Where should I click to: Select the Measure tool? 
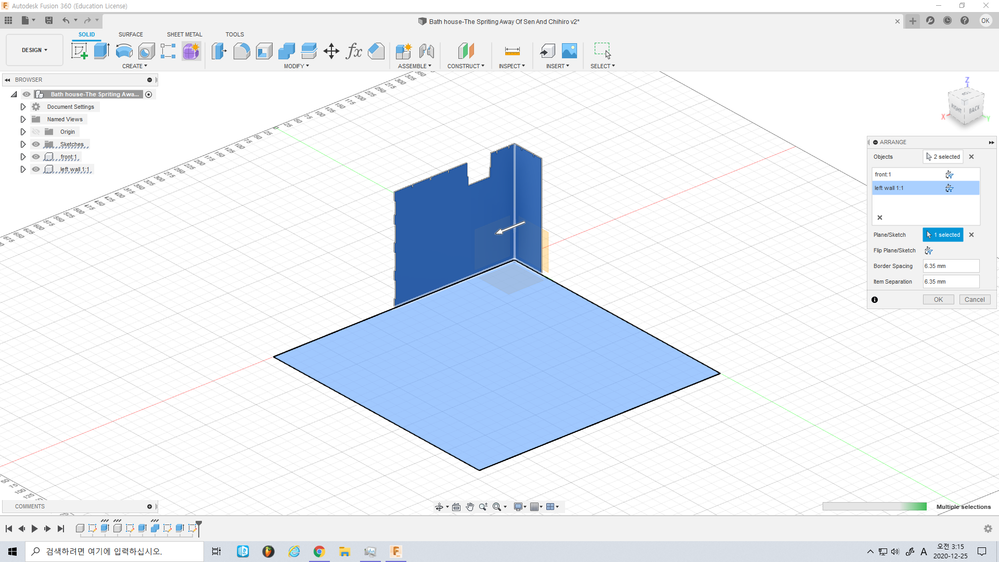coord(512,51)
